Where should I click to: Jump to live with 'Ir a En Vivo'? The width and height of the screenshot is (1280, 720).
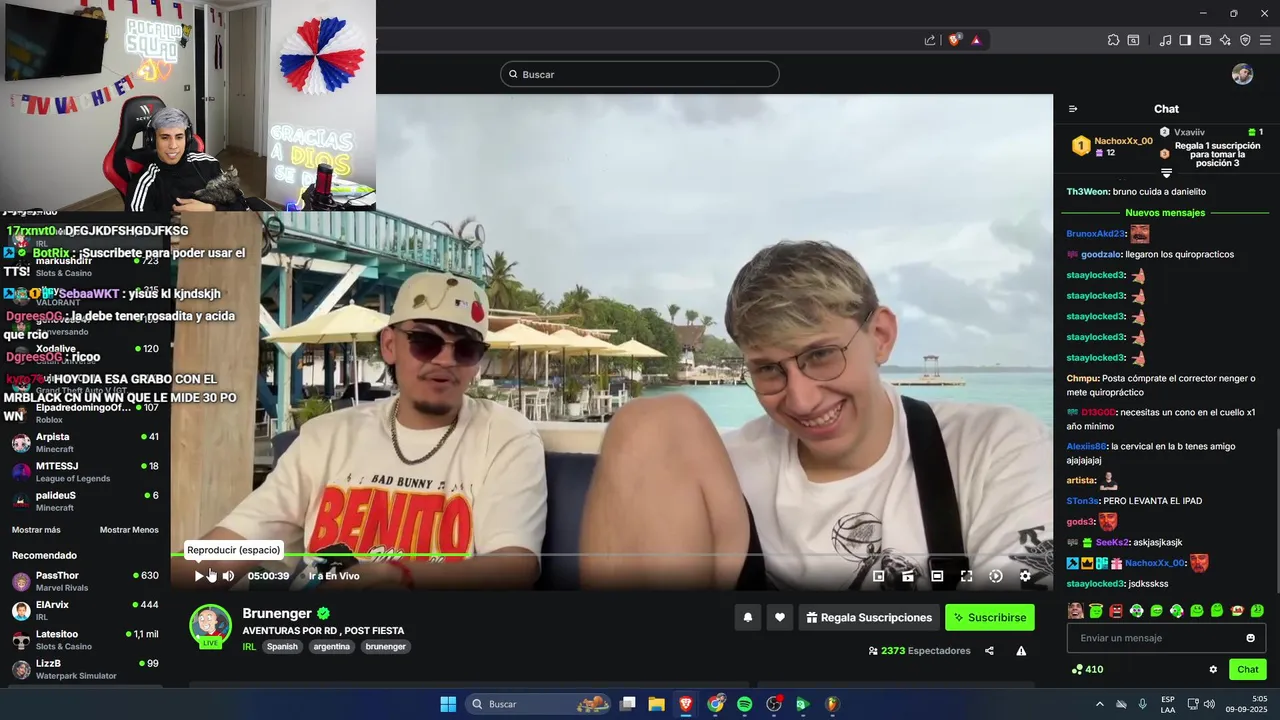coord(334,576)
